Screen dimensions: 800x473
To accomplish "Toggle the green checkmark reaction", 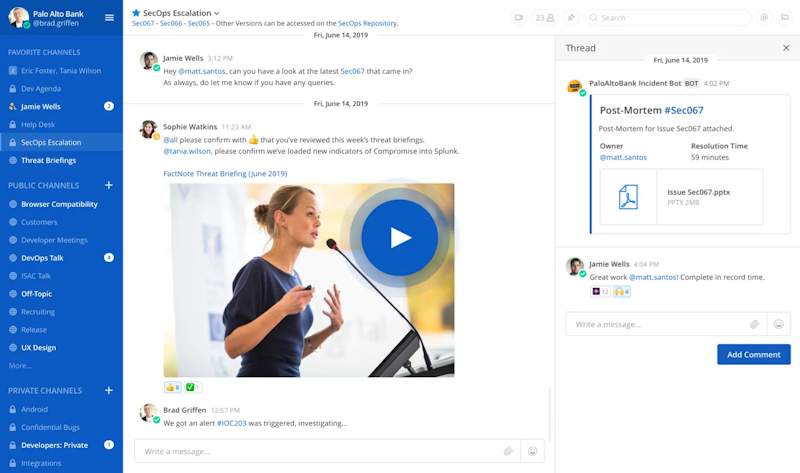I will click(193, 387).
